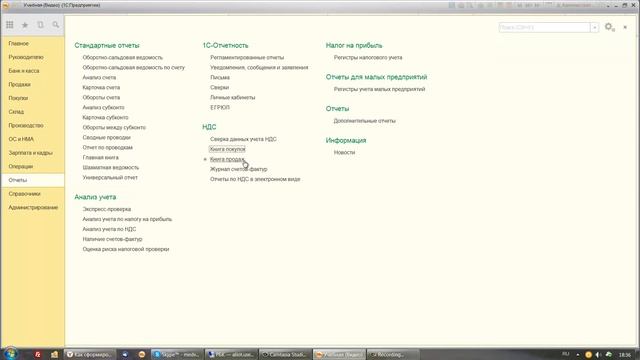The height and width of the screenshot is (360, 640).
Task: Open the history icon in the top toolbar
Action: [40, 25]
